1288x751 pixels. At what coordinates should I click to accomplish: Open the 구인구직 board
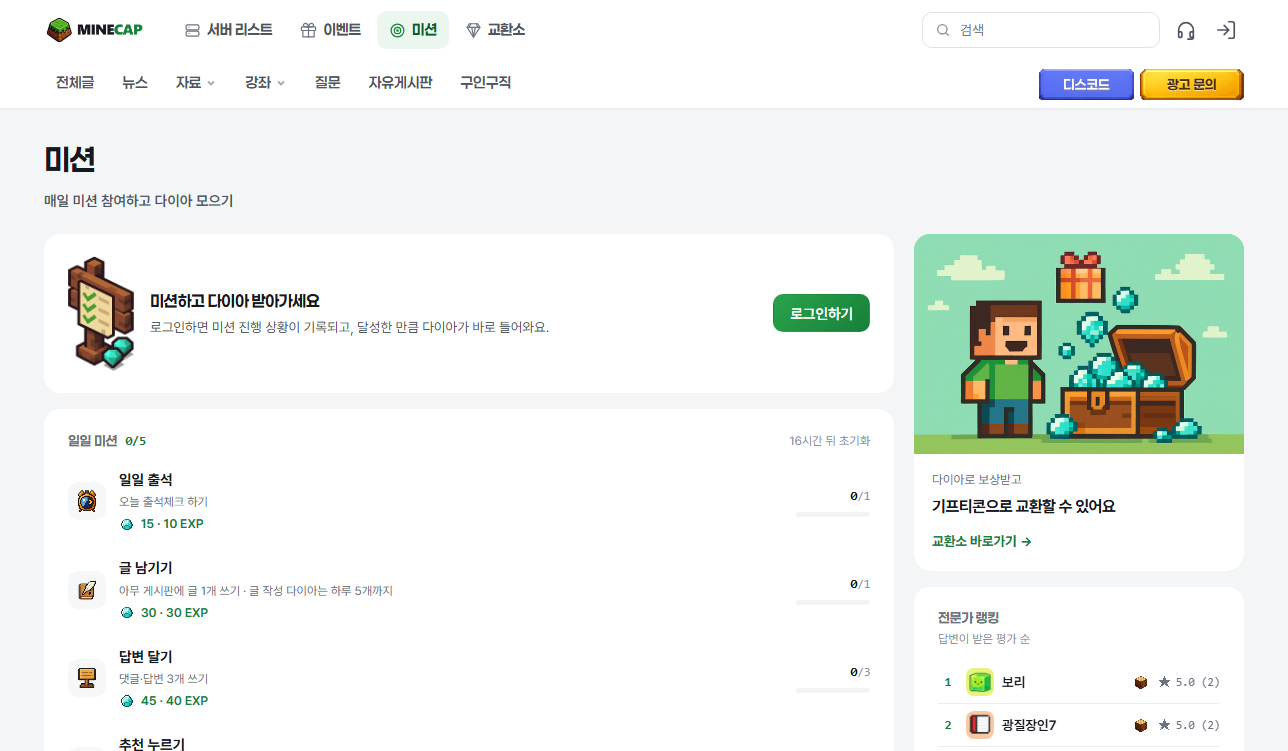485,83
